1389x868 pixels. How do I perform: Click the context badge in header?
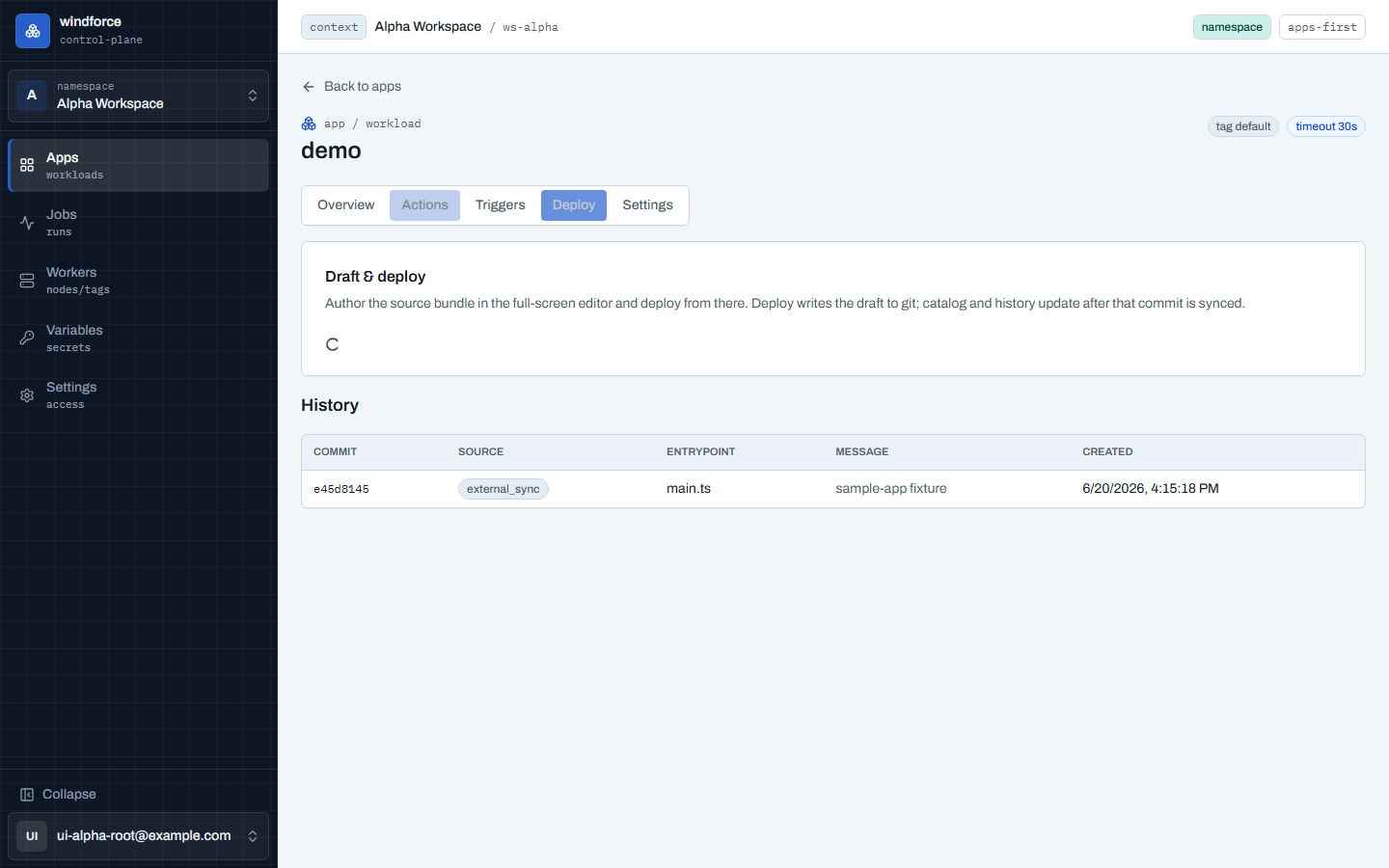tap(334, 27)
